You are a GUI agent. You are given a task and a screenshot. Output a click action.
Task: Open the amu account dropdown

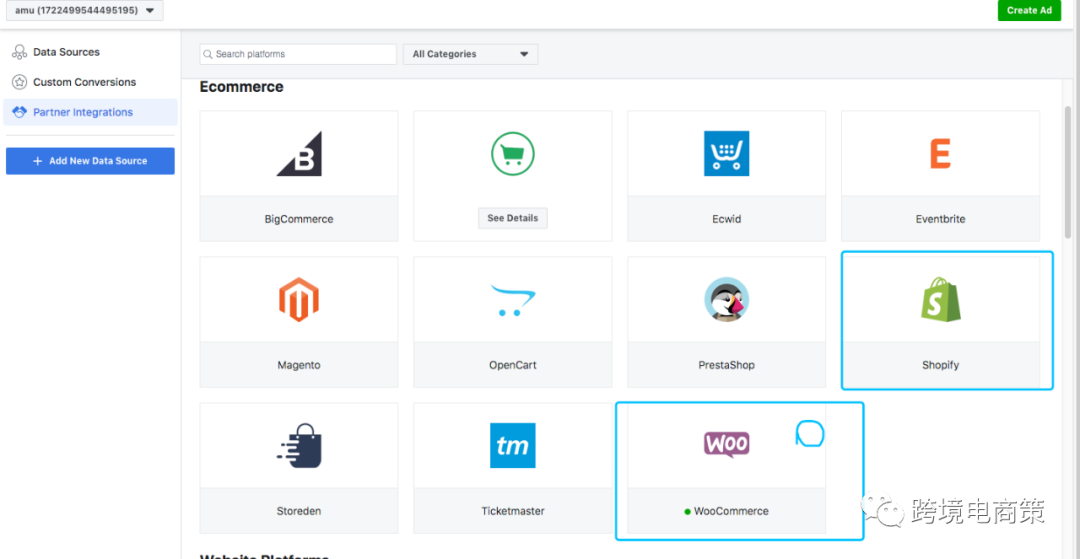click(85, 10)
